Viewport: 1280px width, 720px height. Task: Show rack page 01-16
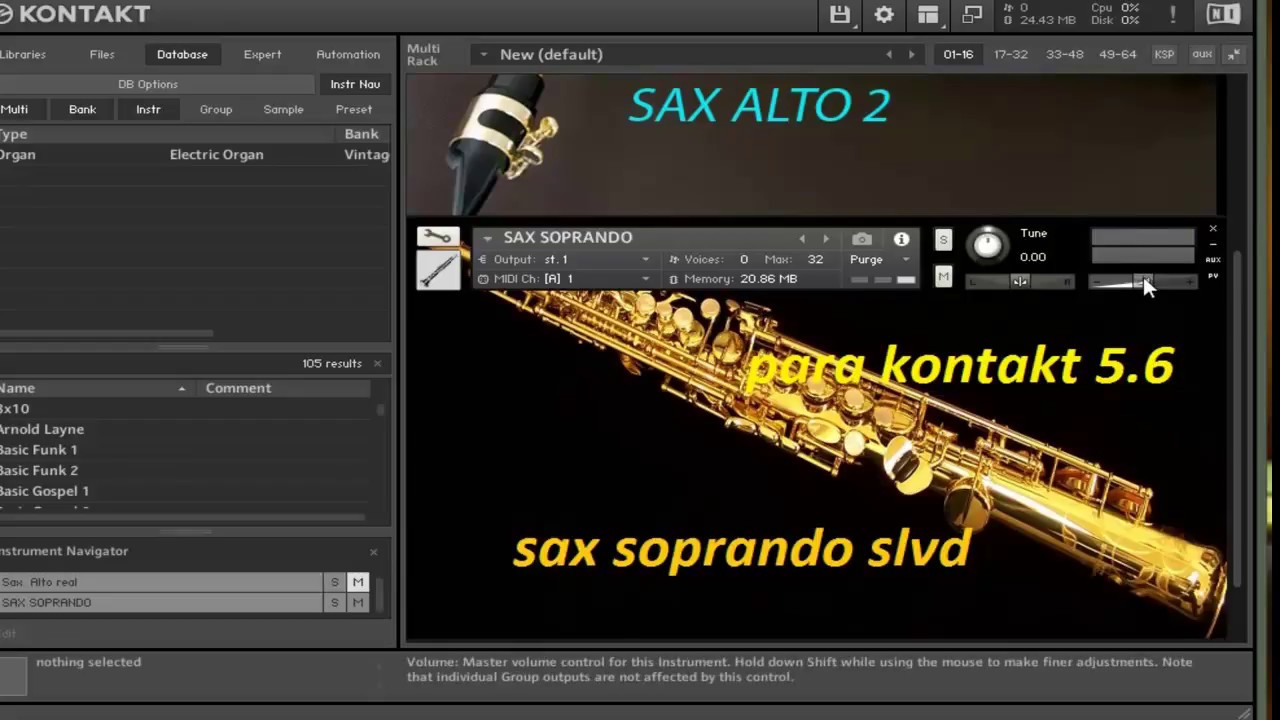(x=958, y=54)
